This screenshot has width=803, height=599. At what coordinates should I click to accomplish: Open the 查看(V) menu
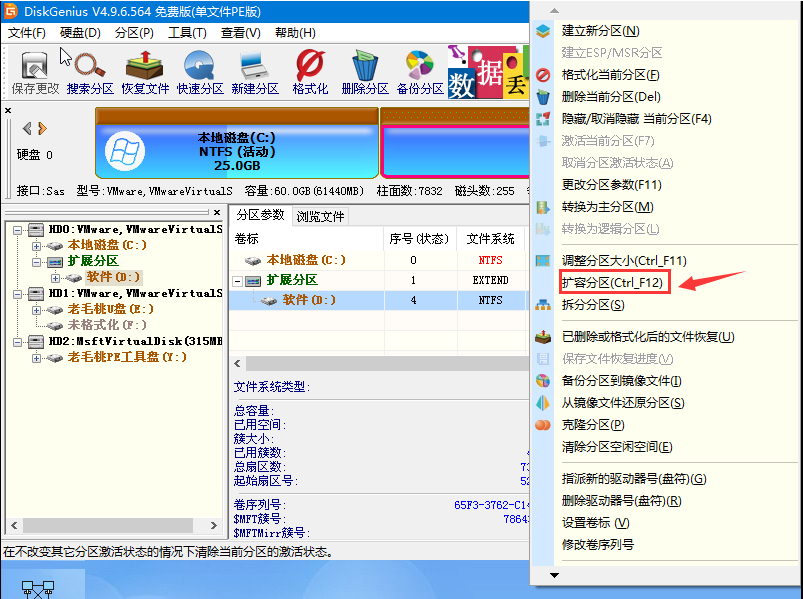tap(241, 33)
